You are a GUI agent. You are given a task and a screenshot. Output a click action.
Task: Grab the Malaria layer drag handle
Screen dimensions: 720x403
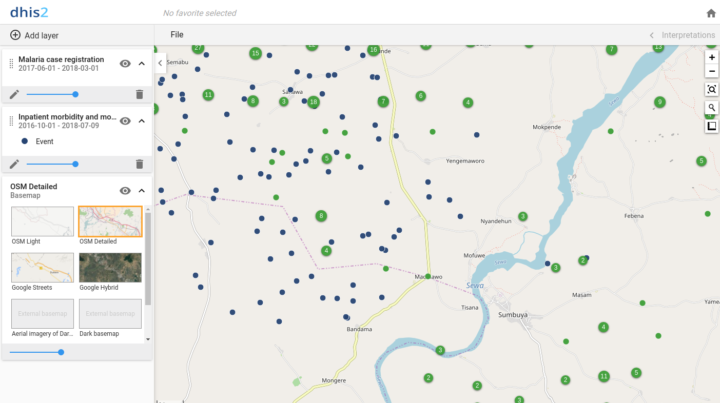pyautogui.click(x=11, y=64)
